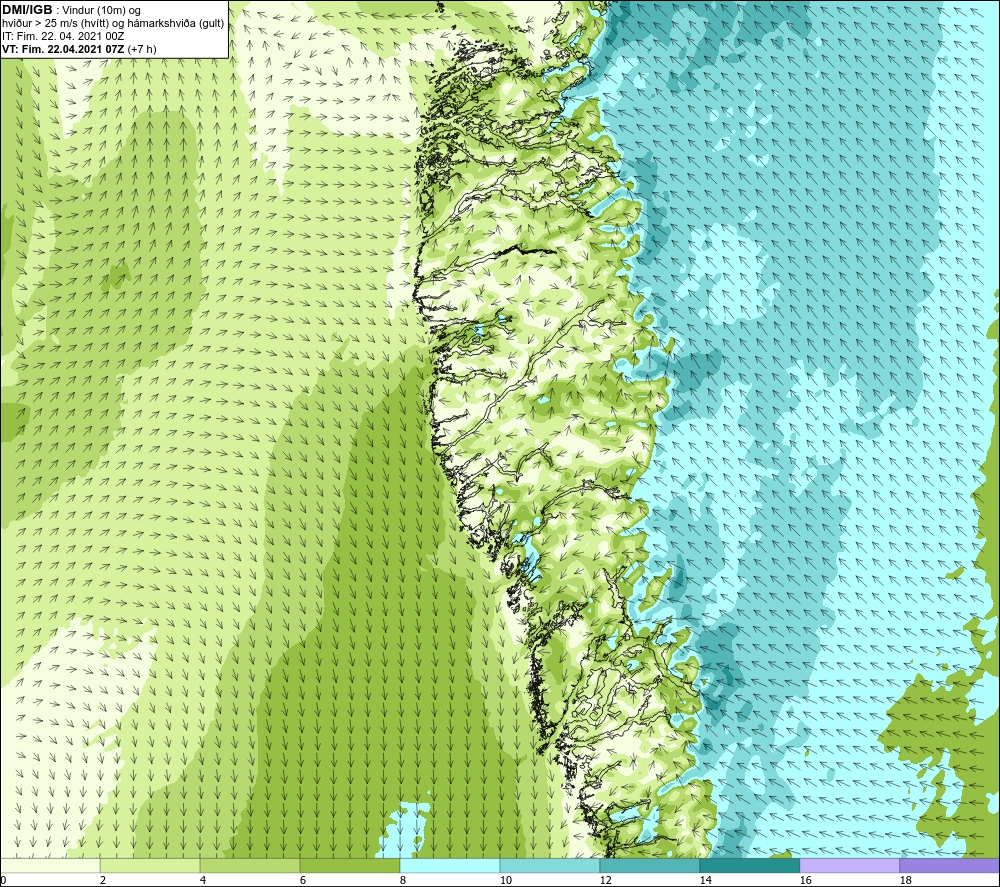Click the 2–4 m/s light green swatch
Viewport: 1000px width, 887px height.
(x=150, y=865)
